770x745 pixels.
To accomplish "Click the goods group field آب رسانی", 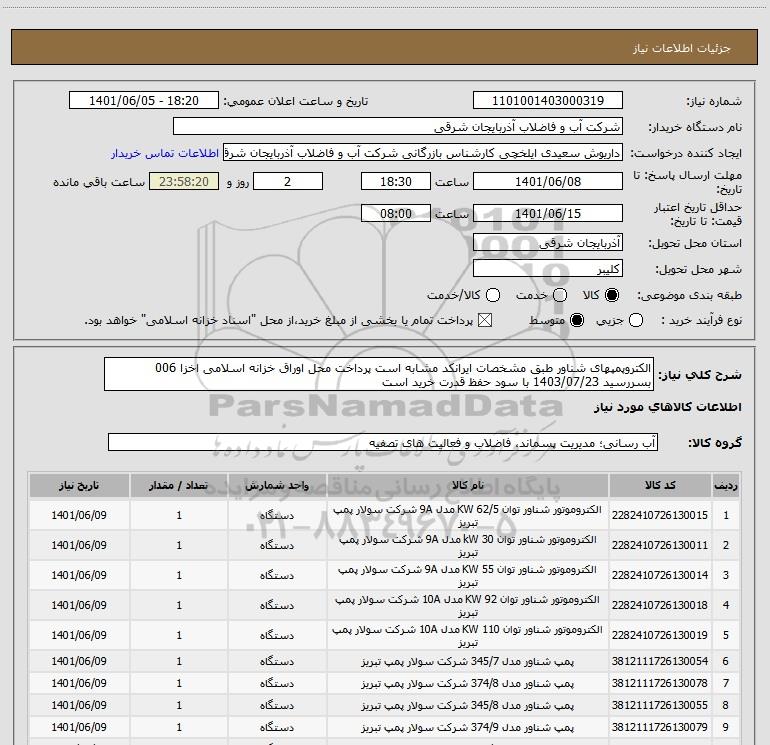I will coord(383,442).
